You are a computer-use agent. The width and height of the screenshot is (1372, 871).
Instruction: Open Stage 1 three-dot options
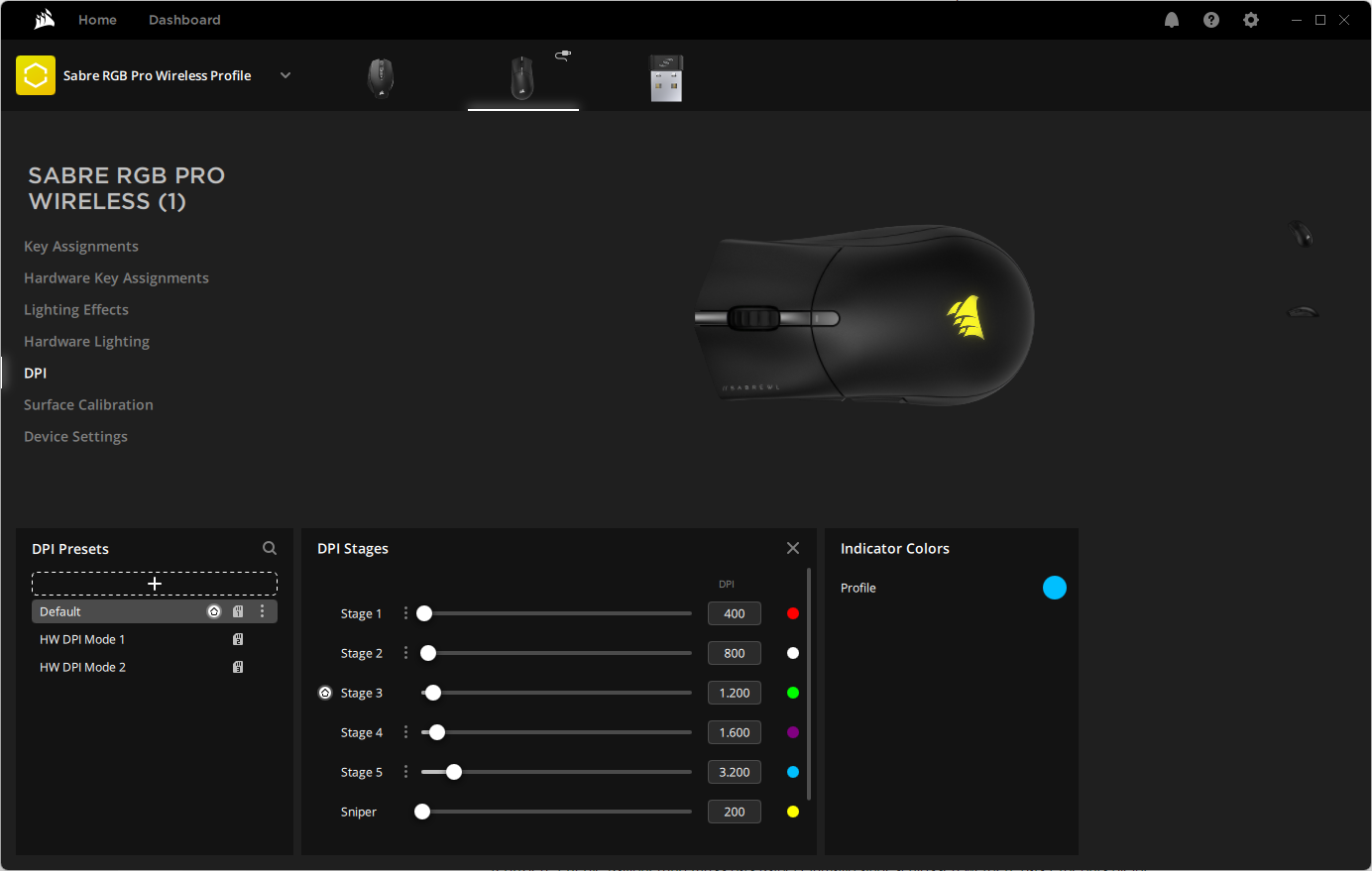[405, 613]
